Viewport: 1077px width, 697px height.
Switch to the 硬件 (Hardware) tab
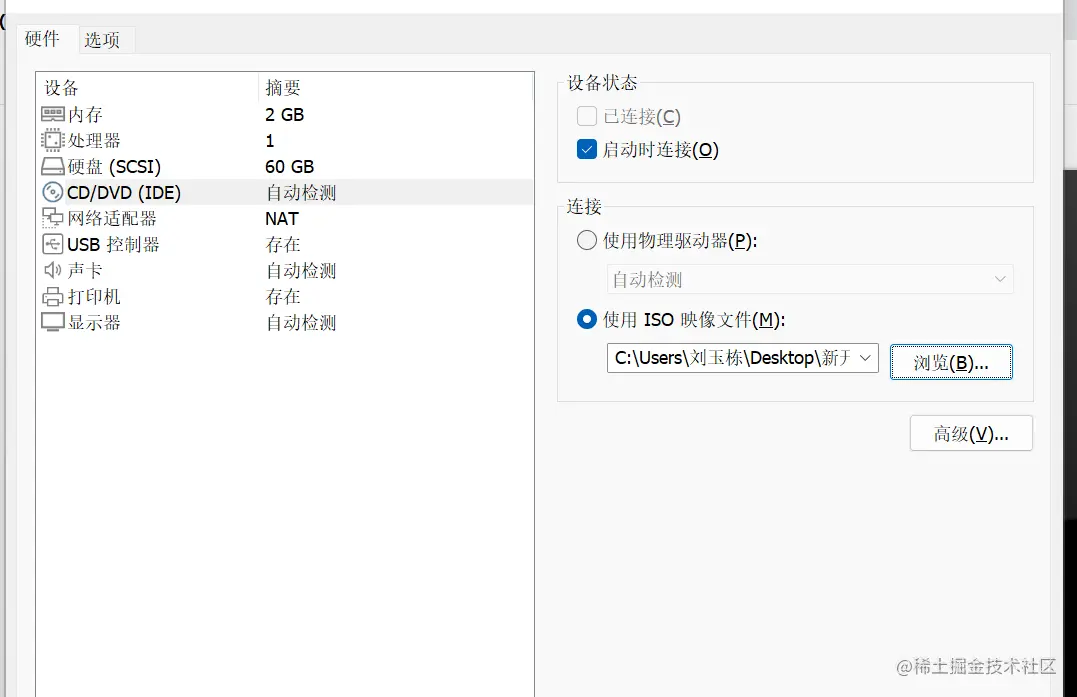pos(42,39)
